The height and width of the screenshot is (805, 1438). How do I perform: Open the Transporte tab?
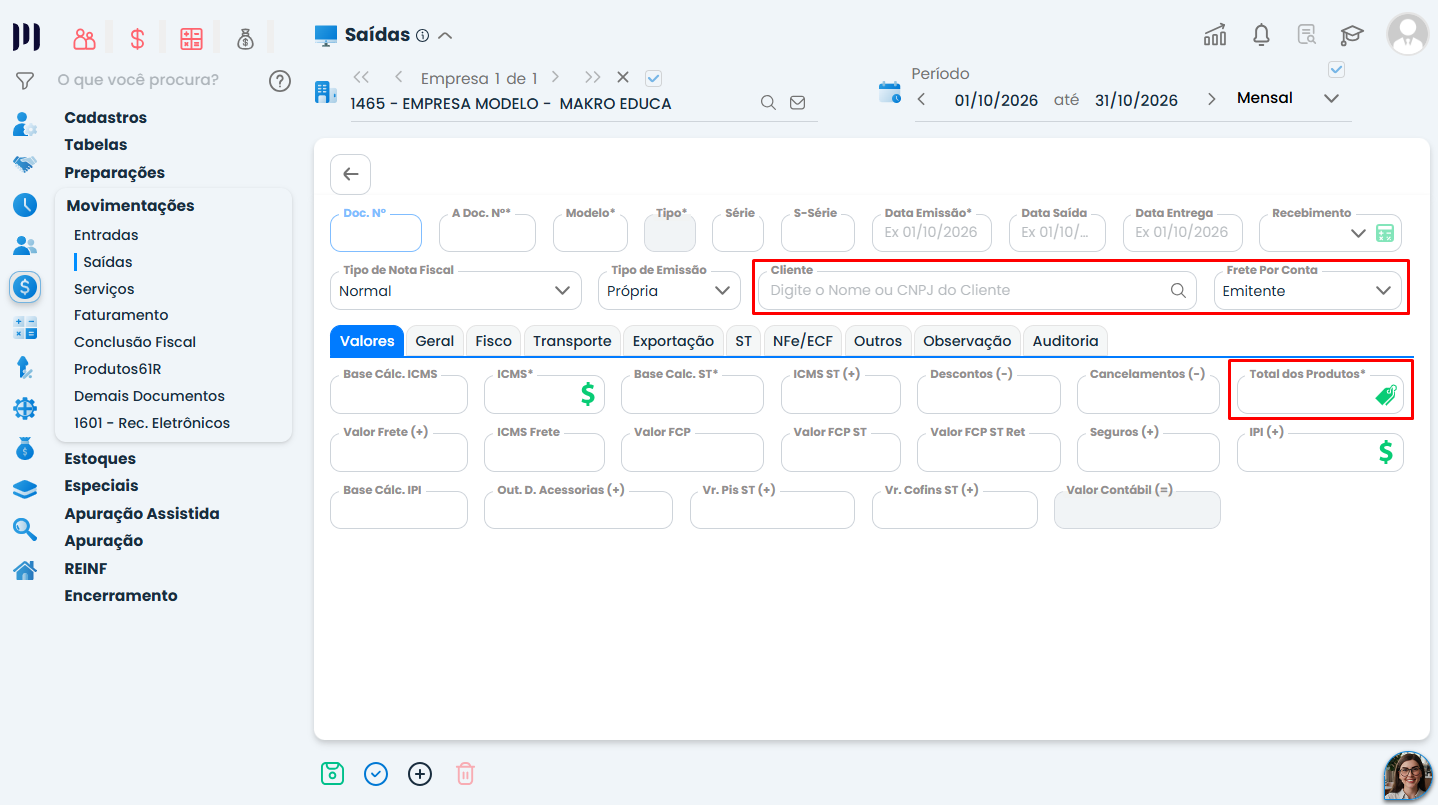click(572, 341)
